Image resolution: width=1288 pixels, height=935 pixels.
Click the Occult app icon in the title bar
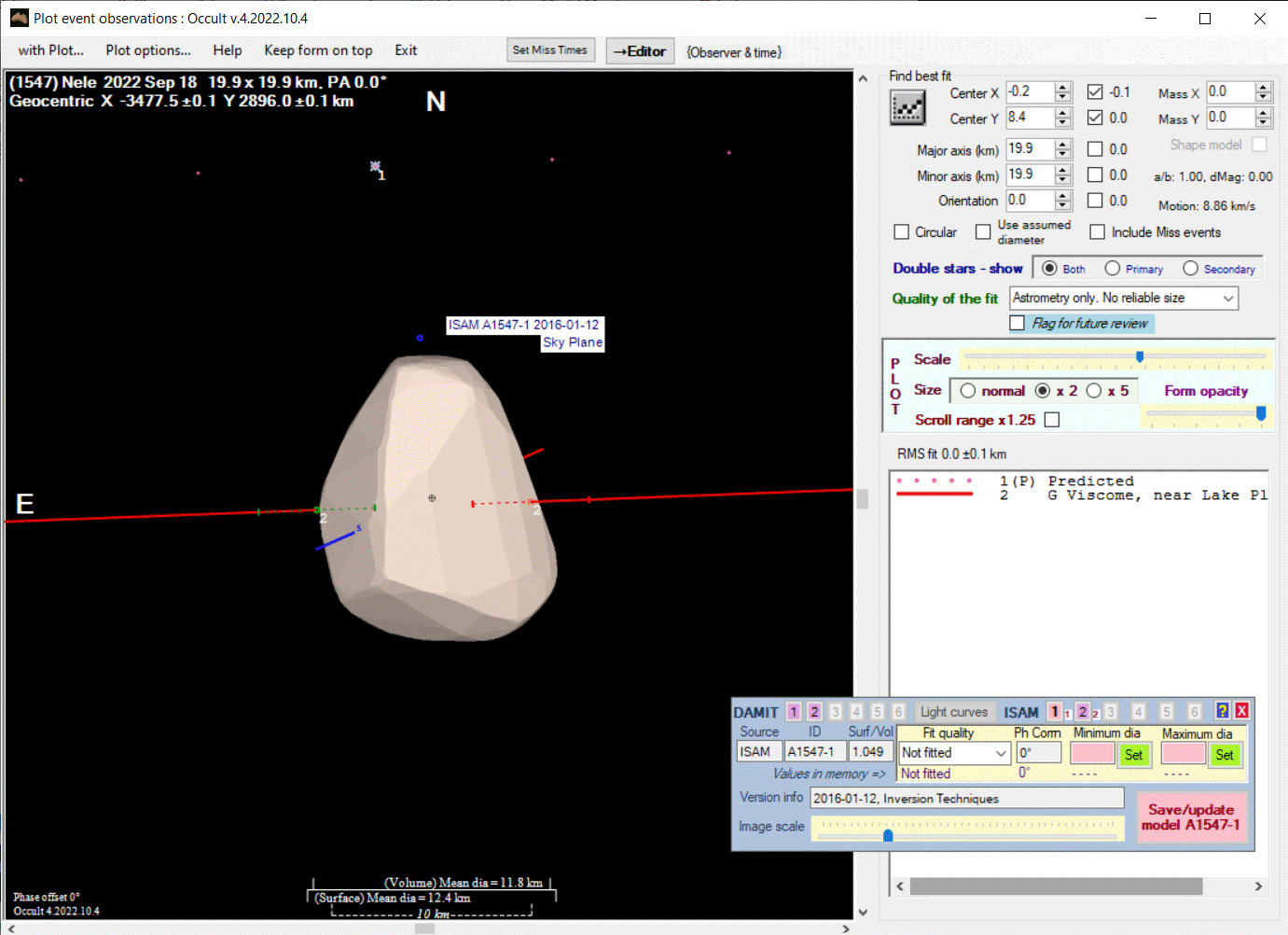[19, 18]
